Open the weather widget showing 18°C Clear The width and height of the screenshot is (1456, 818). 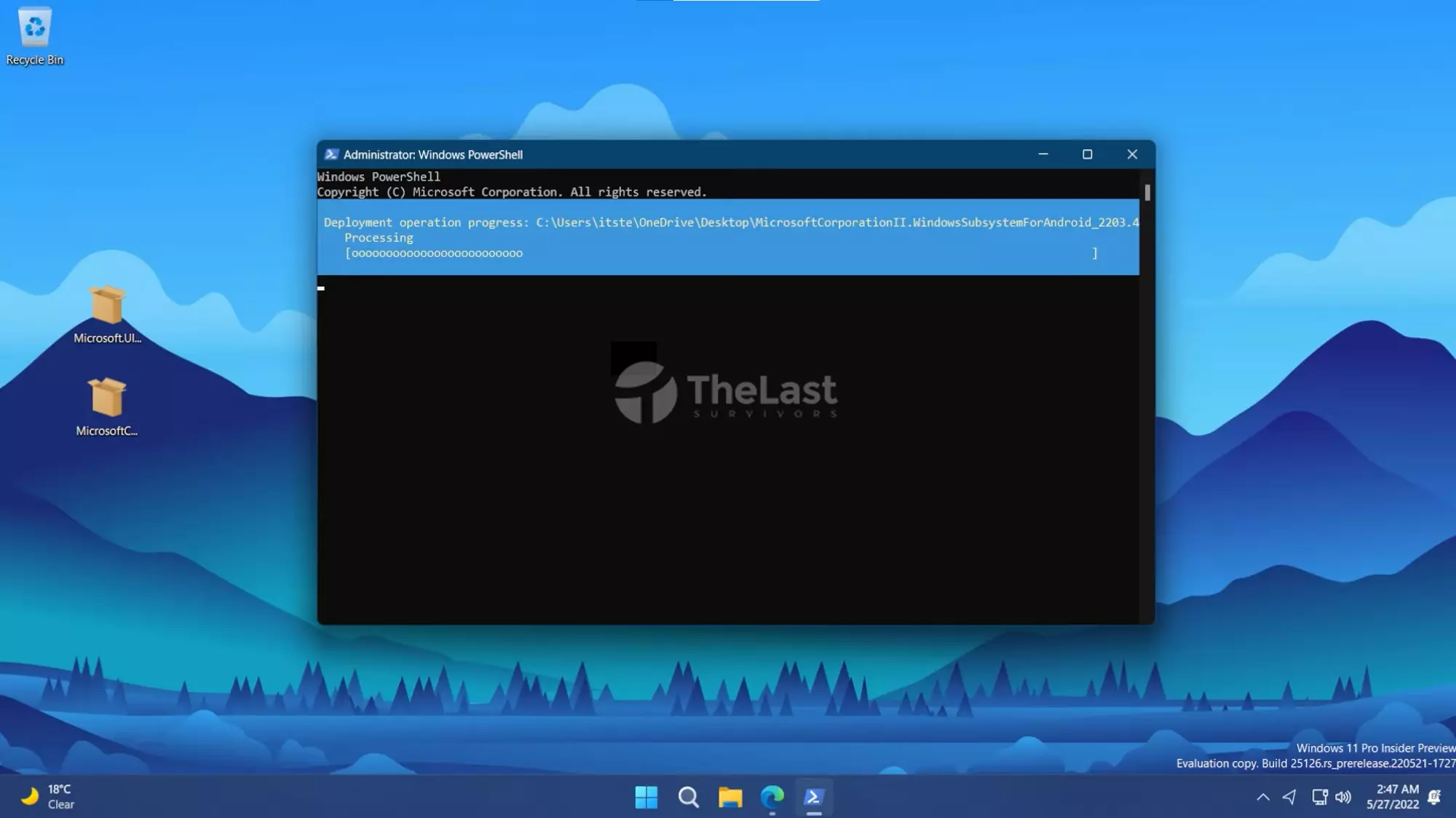click(x=48, y=797)
